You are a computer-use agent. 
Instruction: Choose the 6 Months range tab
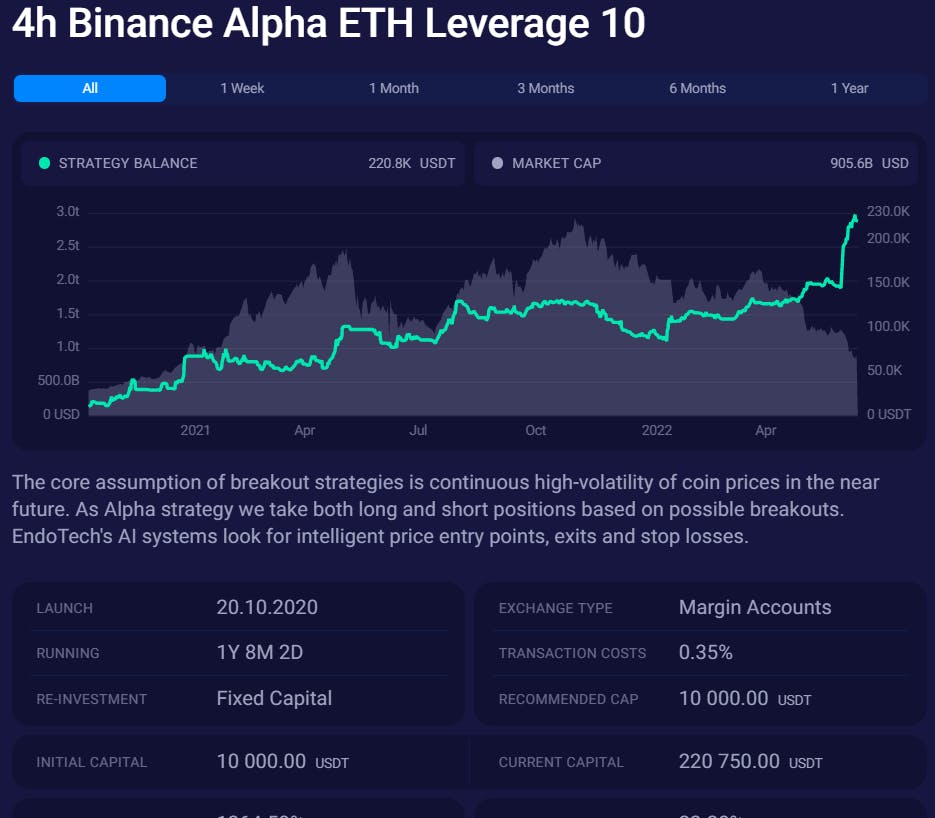pyautogui.click(x=698, y=88)
